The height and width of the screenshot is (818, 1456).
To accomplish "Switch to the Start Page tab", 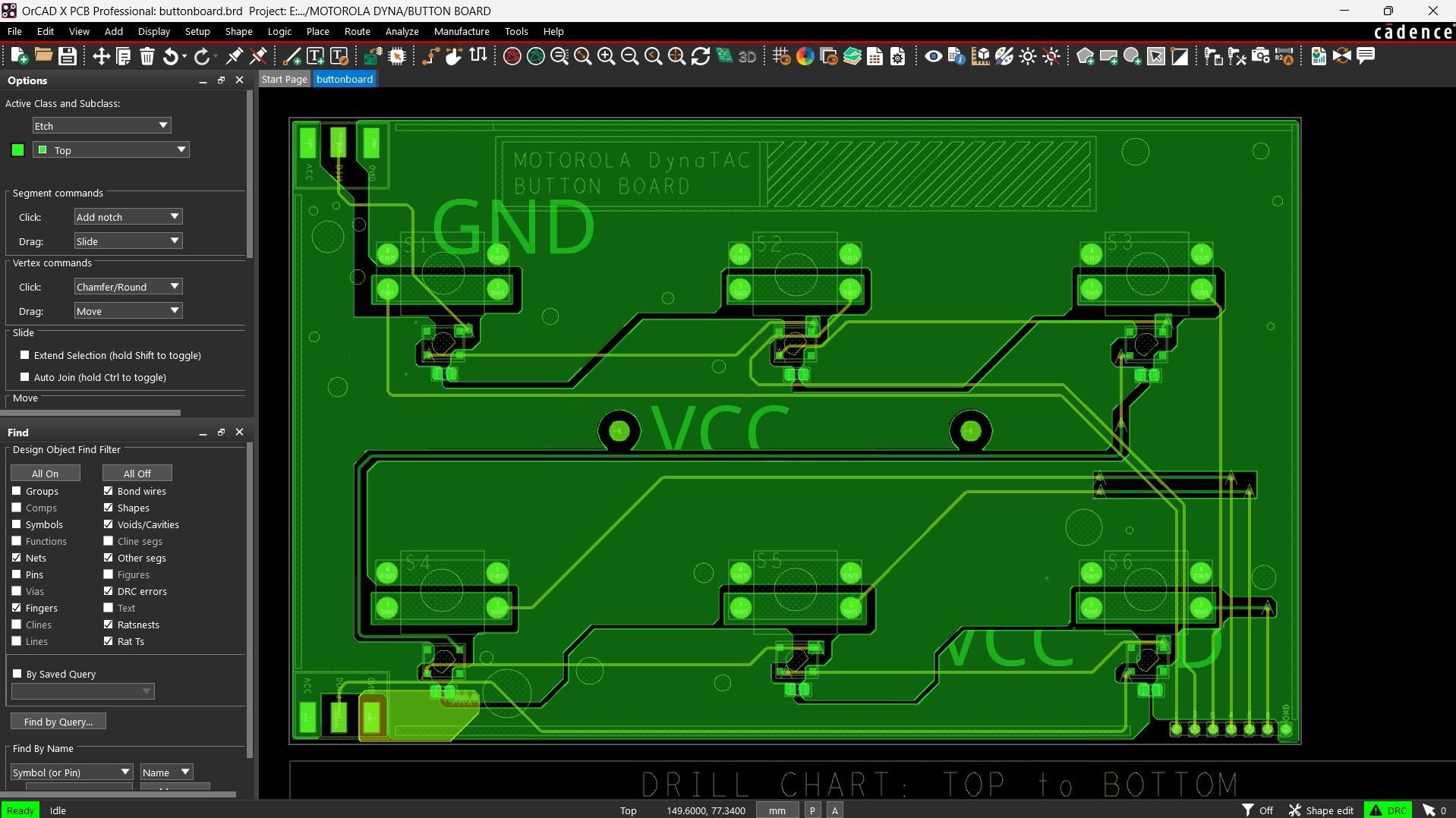I will pos(285,79).
